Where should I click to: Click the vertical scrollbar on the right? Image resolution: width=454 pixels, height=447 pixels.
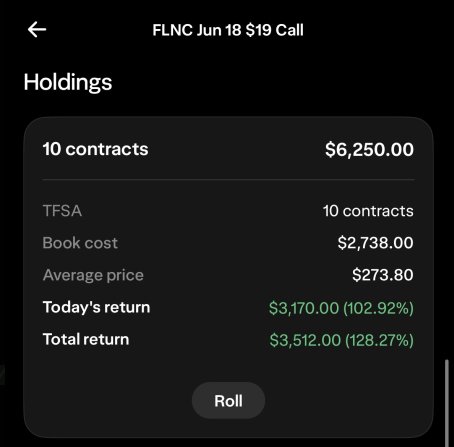447,402
